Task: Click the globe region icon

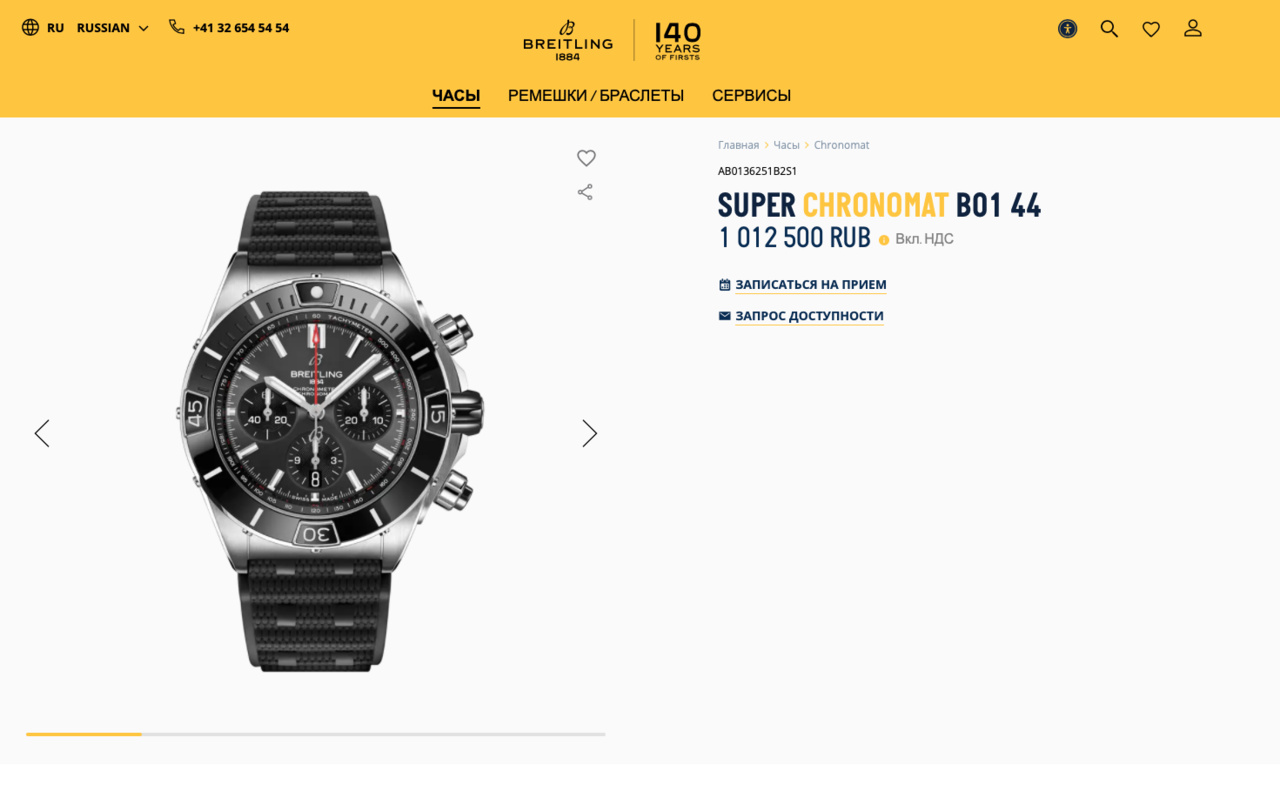Action: 31,28
